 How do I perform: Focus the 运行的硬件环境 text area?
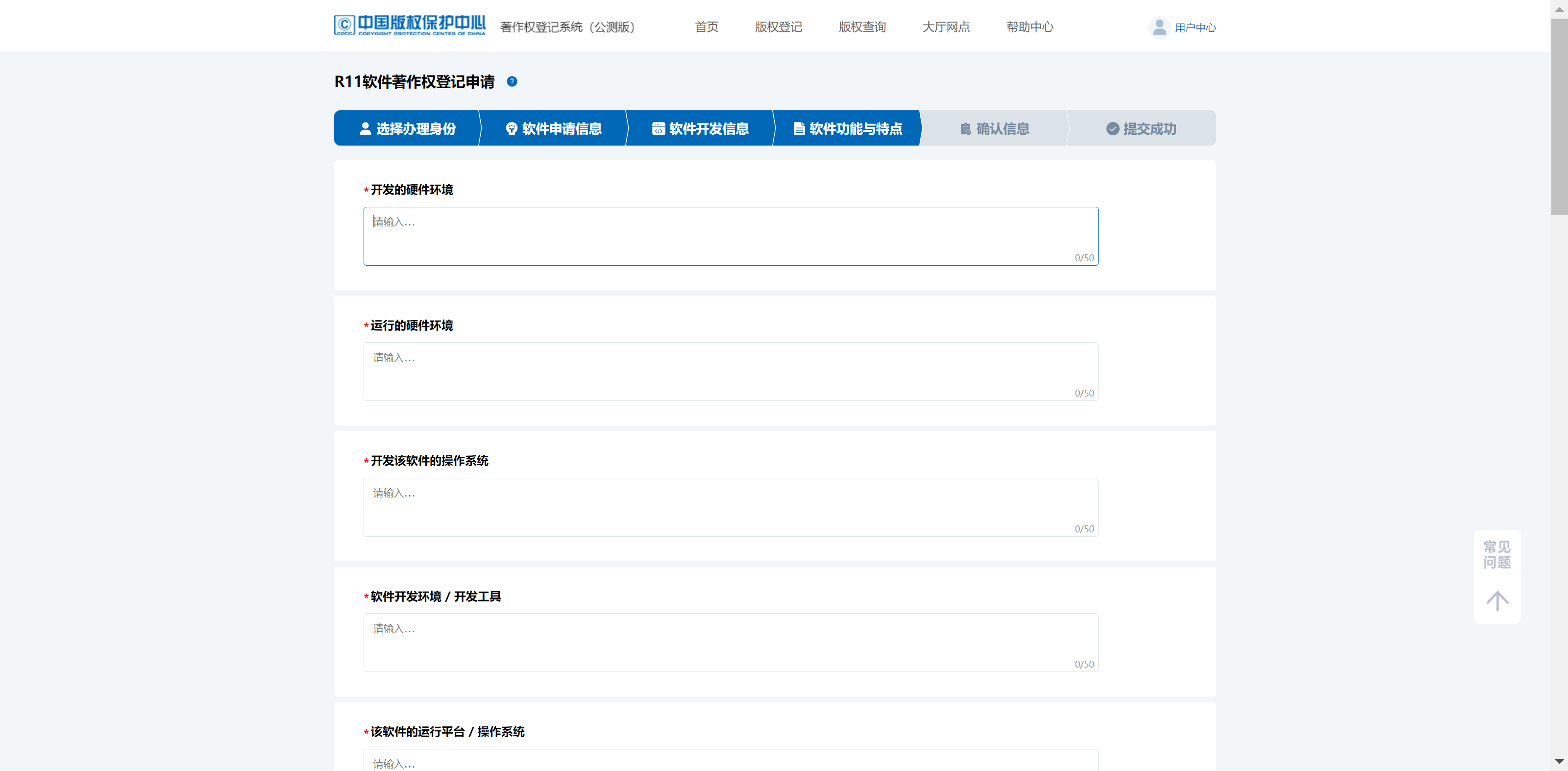pyautogui.click(x=731, y=372)
